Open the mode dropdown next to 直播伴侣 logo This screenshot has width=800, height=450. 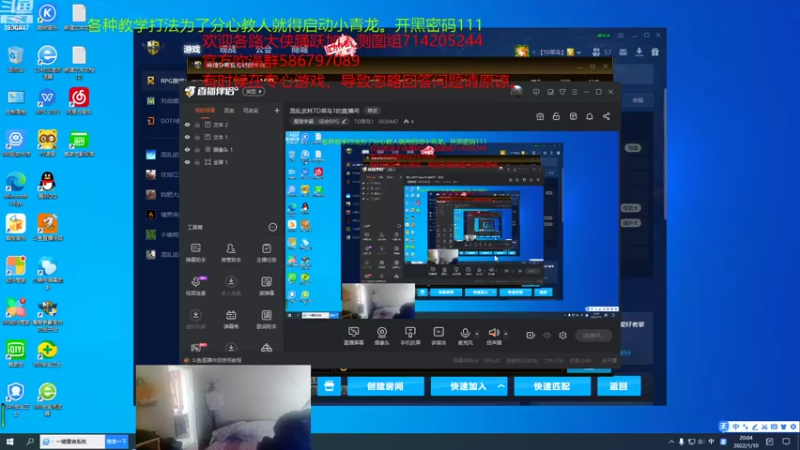(254, 92)
